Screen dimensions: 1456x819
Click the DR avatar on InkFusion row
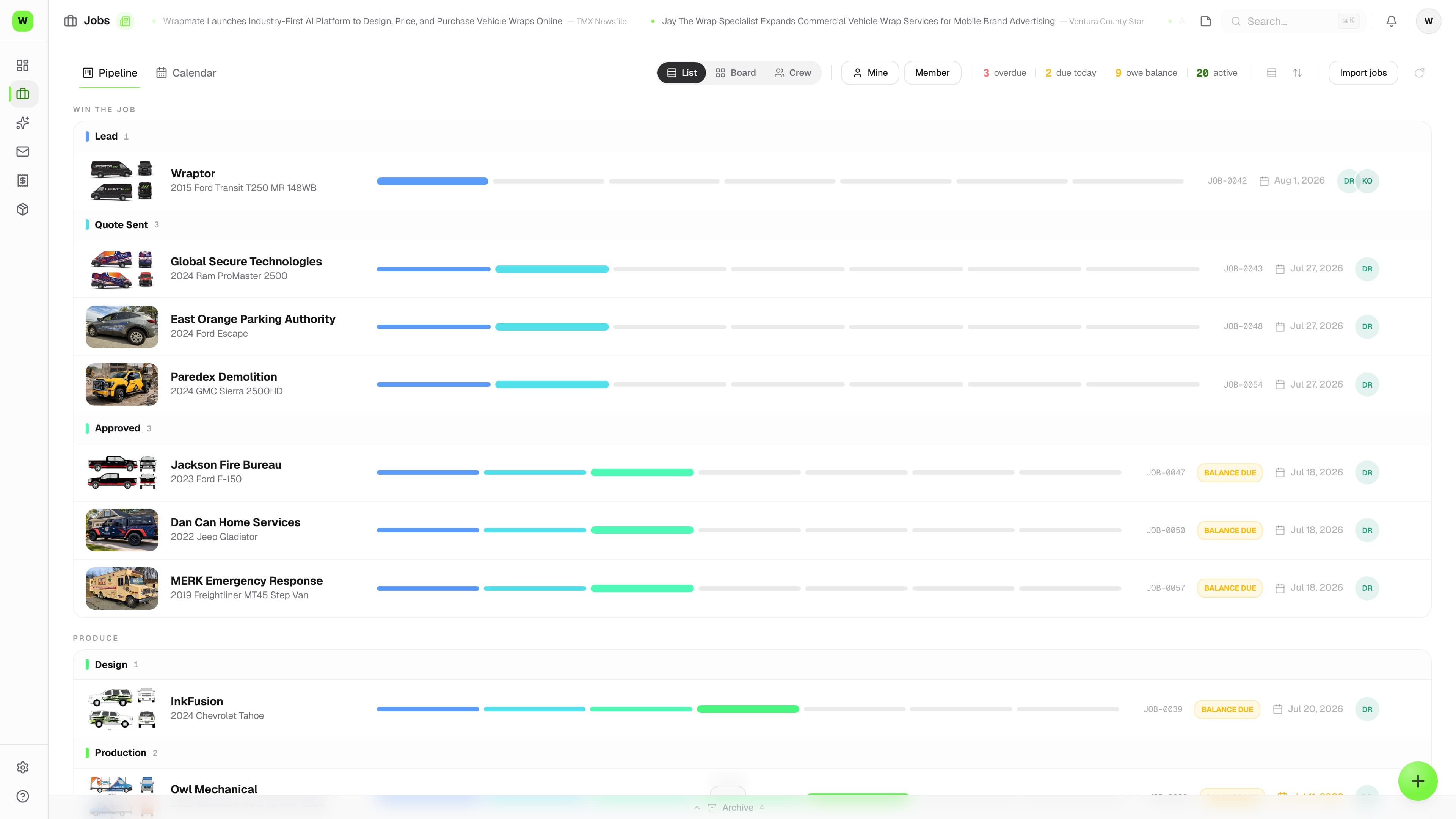coord(1367,709)
